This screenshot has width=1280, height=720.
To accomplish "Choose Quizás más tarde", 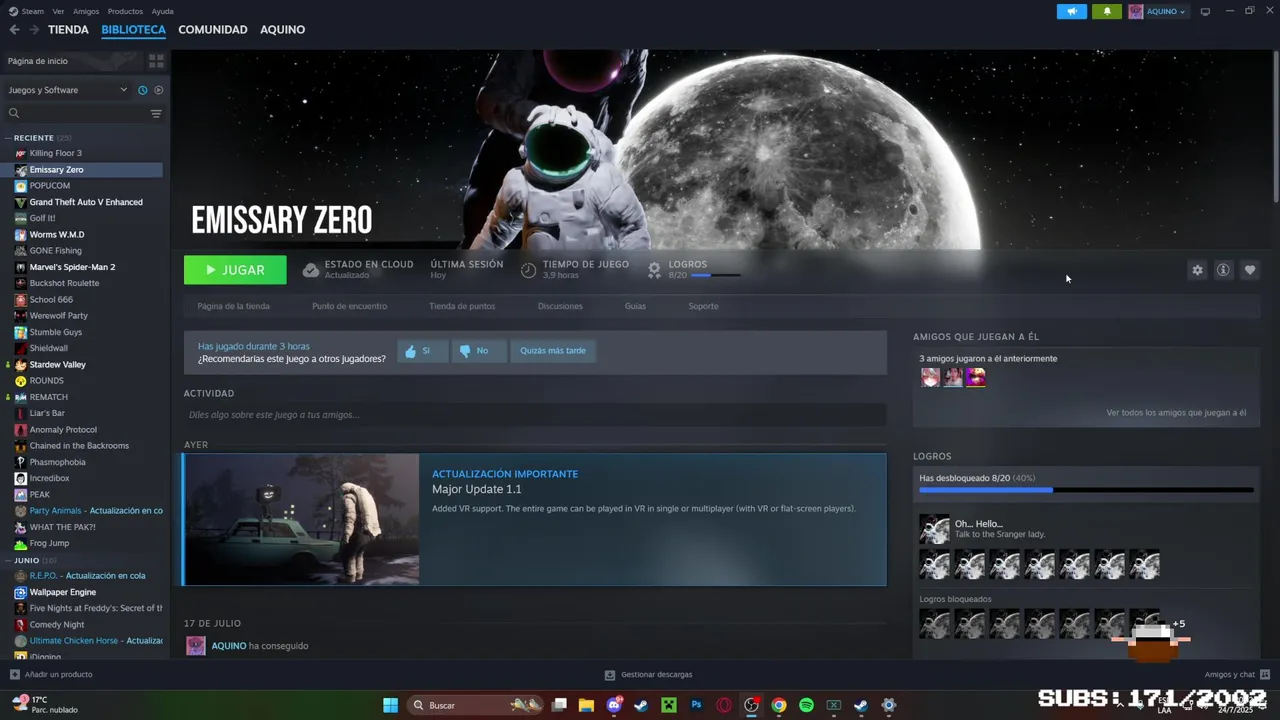I will tap(553, 351).
